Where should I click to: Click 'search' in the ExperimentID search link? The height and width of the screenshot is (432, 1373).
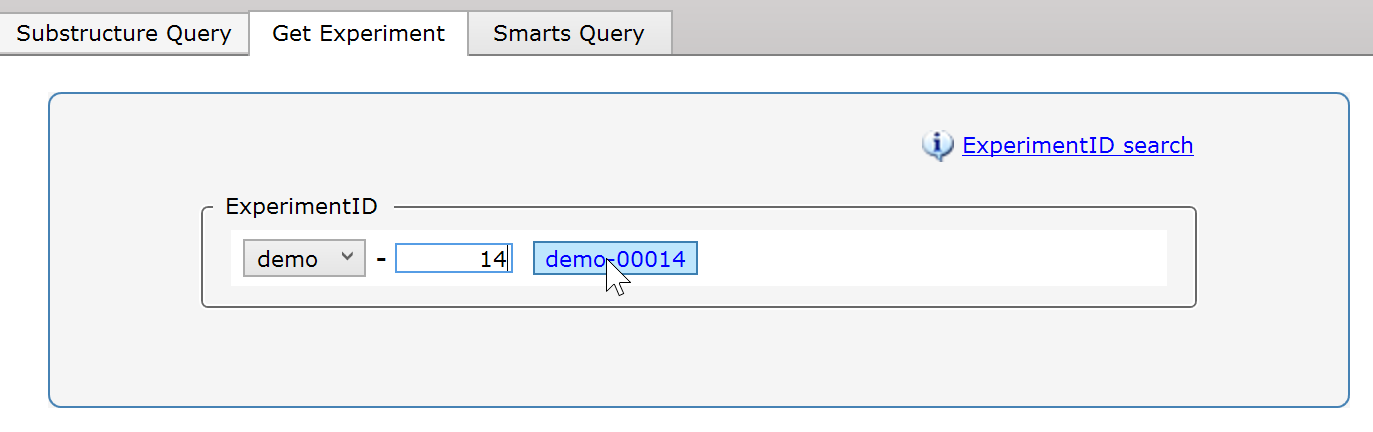tap(1158, 146)
